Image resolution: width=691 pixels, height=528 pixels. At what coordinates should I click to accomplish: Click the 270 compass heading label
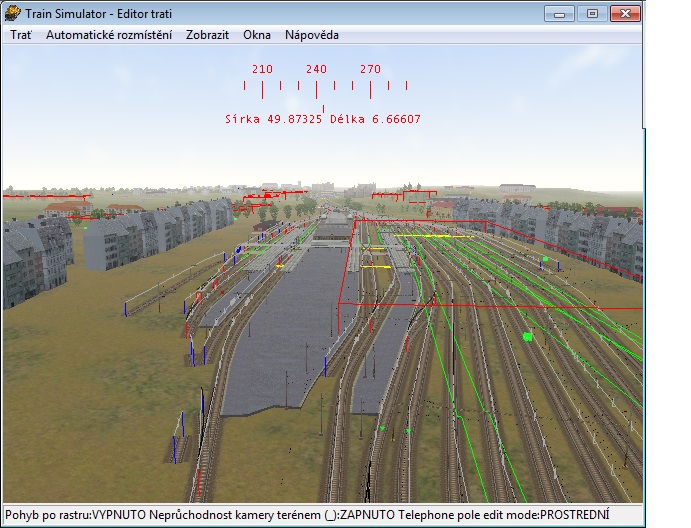coord(370,70)
